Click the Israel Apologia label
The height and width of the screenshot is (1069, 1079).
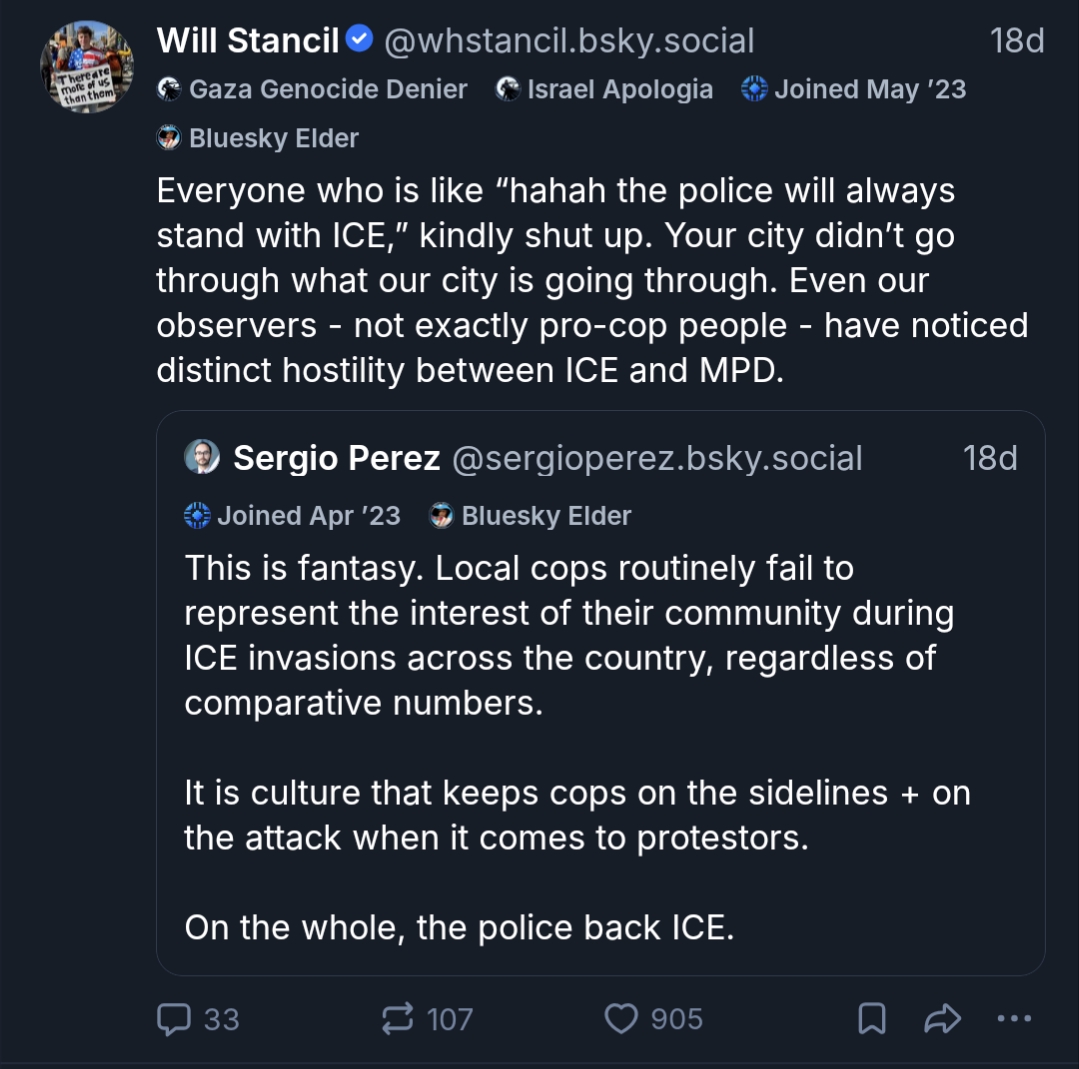click(605, 89)
